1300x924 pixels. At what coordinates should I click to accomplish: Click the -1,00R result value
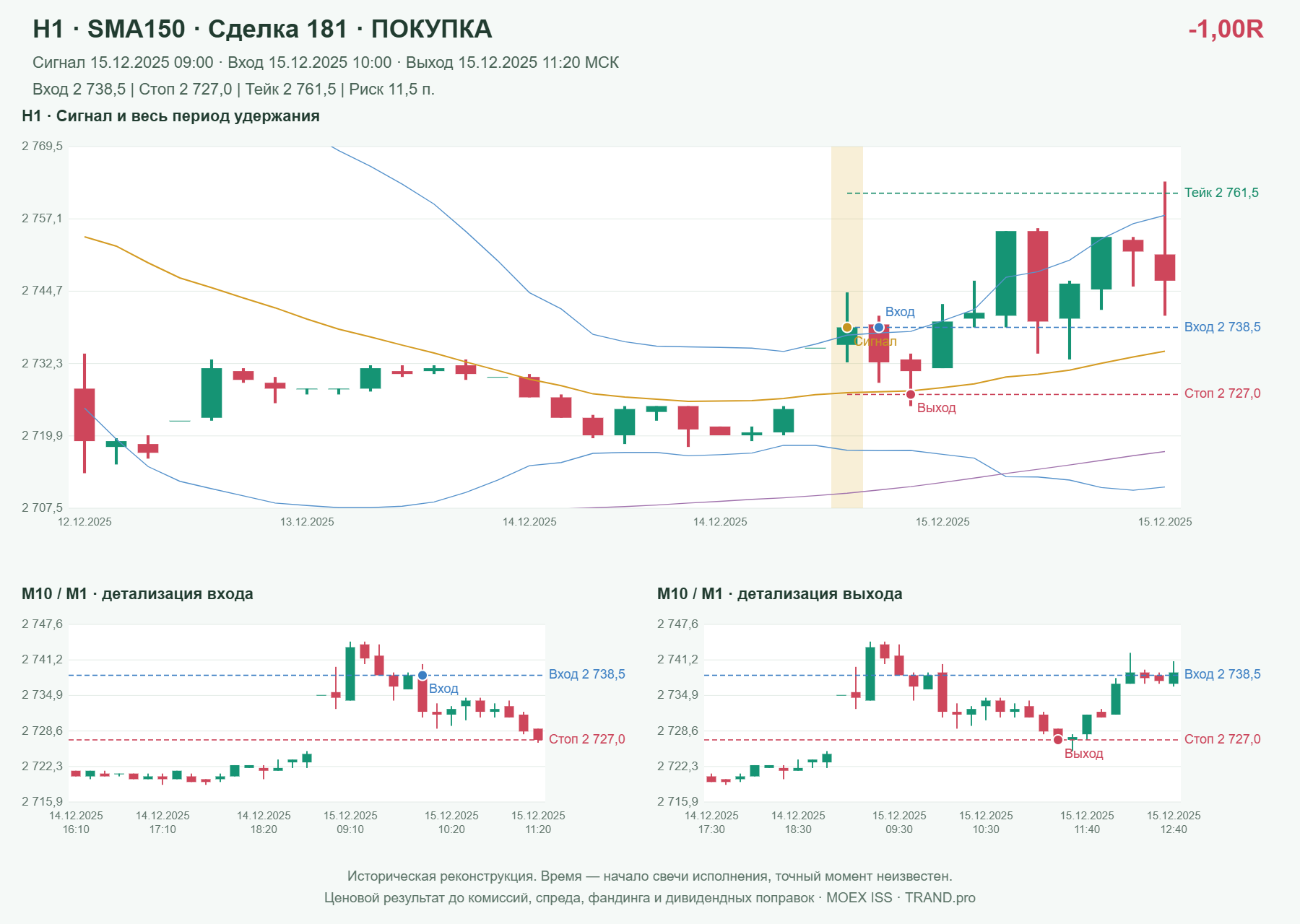point(1226,29)
